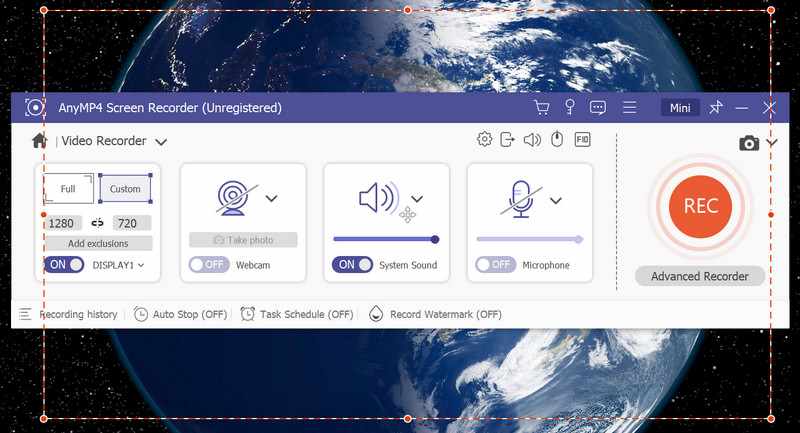
Task: Start recording with the REC button
Action: [700, 207]
